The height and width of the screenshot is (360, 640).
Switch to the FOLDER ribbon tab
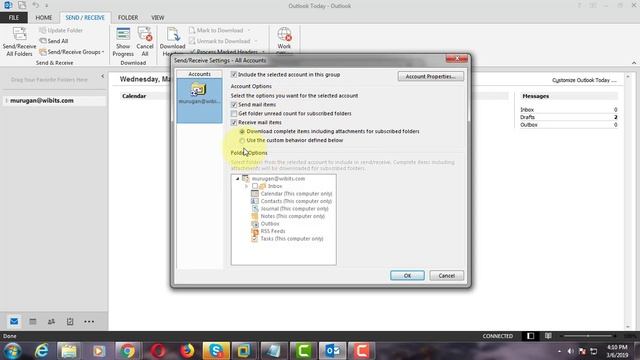click(x=128, y=18)
